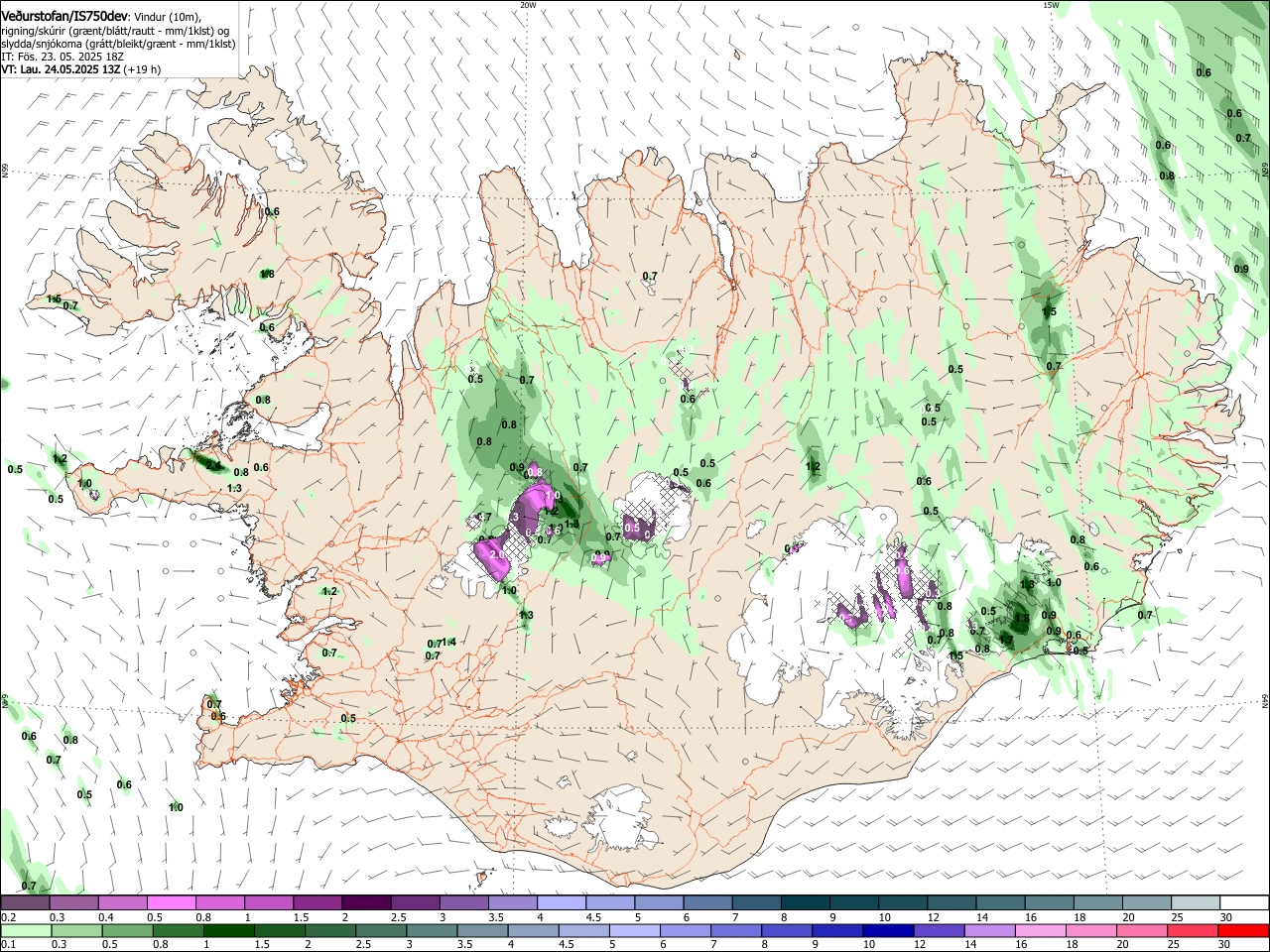Click the "30" label under the white snow swatch
This screenshot has width=1270, height=952.
click(1226, 917)
